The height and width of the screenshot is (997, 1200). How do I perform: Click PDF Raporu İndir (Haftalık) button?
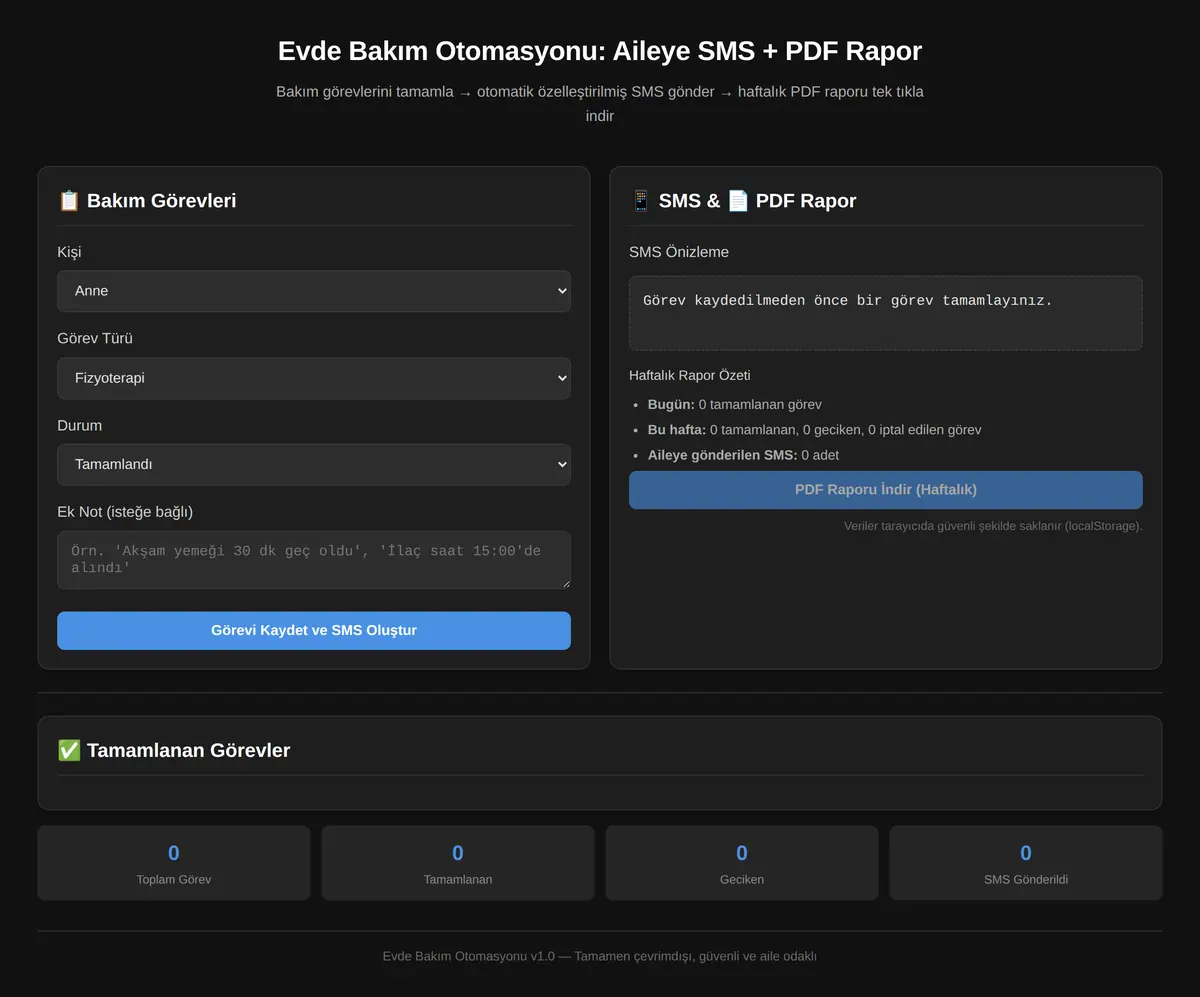point(886,490)
